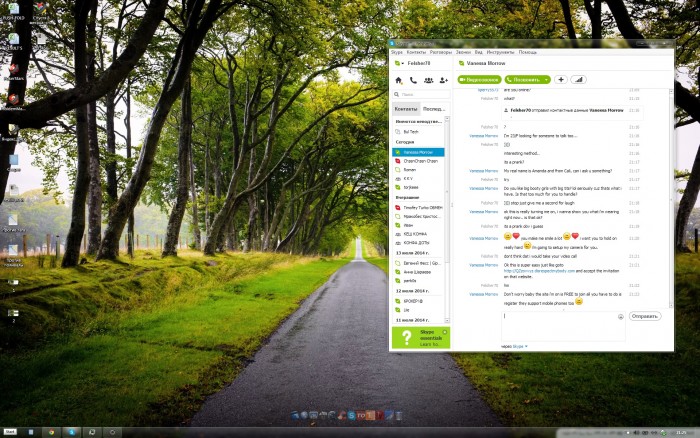The image size is (700, 438).
Task: Open the status dropdown next to Felsher70
Action: click(x=403, y=63)
